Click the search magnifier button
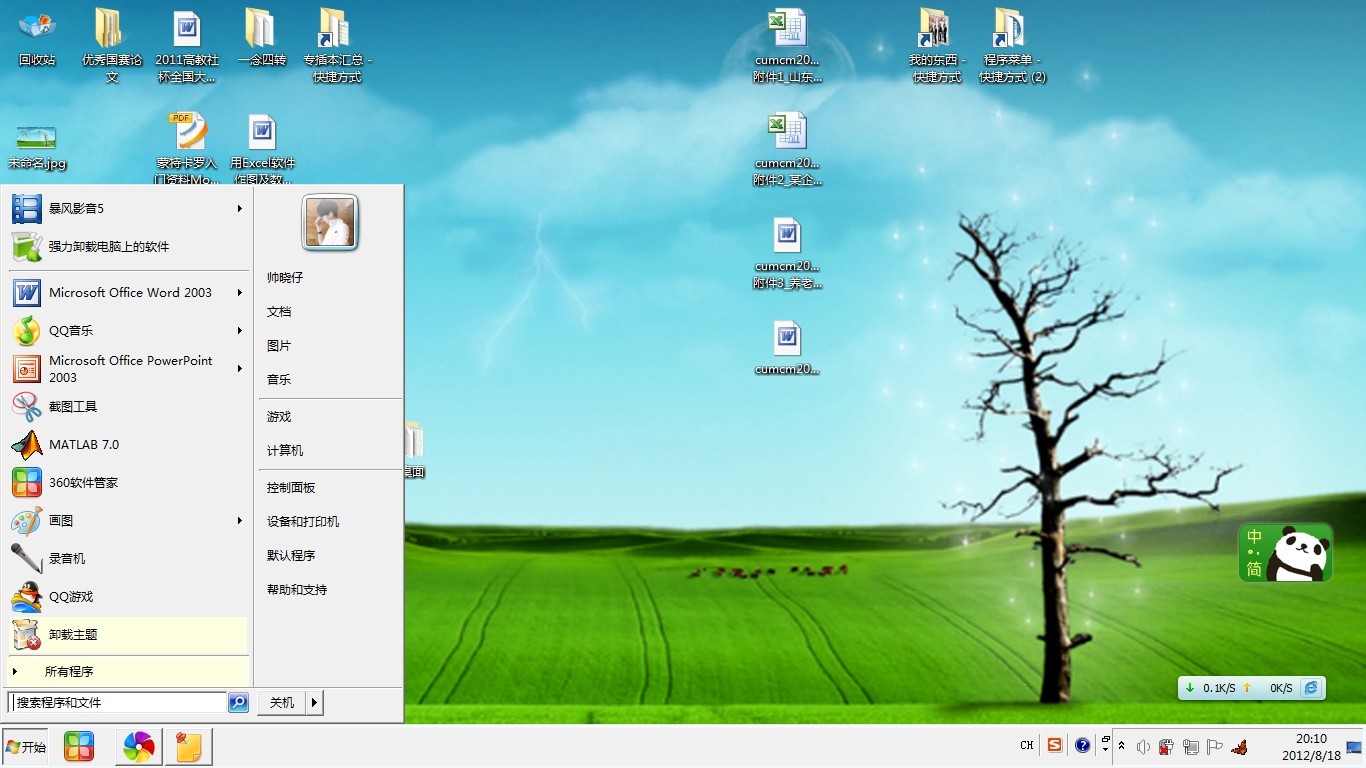Image resolution: width=1366 pixels, height=768 pixels. pos(238,702)
